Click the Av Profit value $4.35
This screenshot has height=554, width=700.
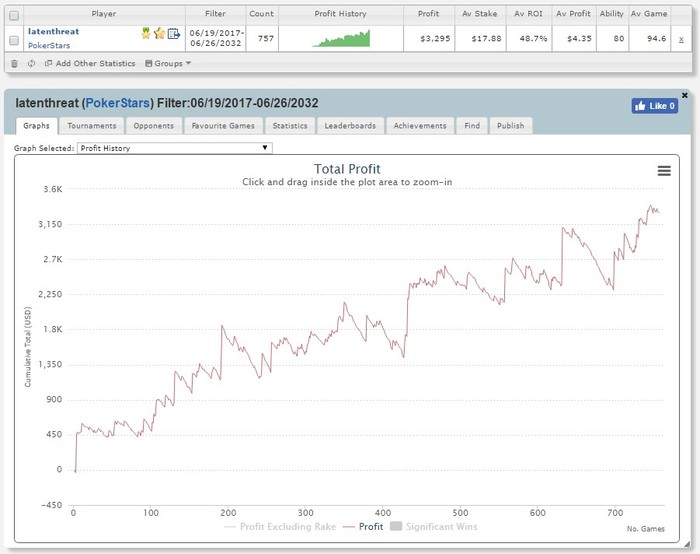pyautogui.click(x=579, y=38)
